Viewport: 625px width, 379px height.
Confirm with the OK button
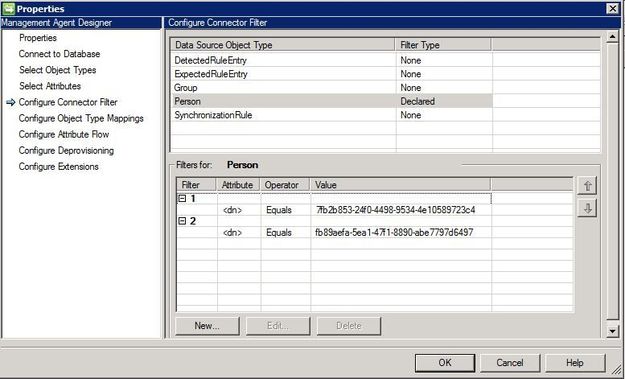click(x=445, y=363)
